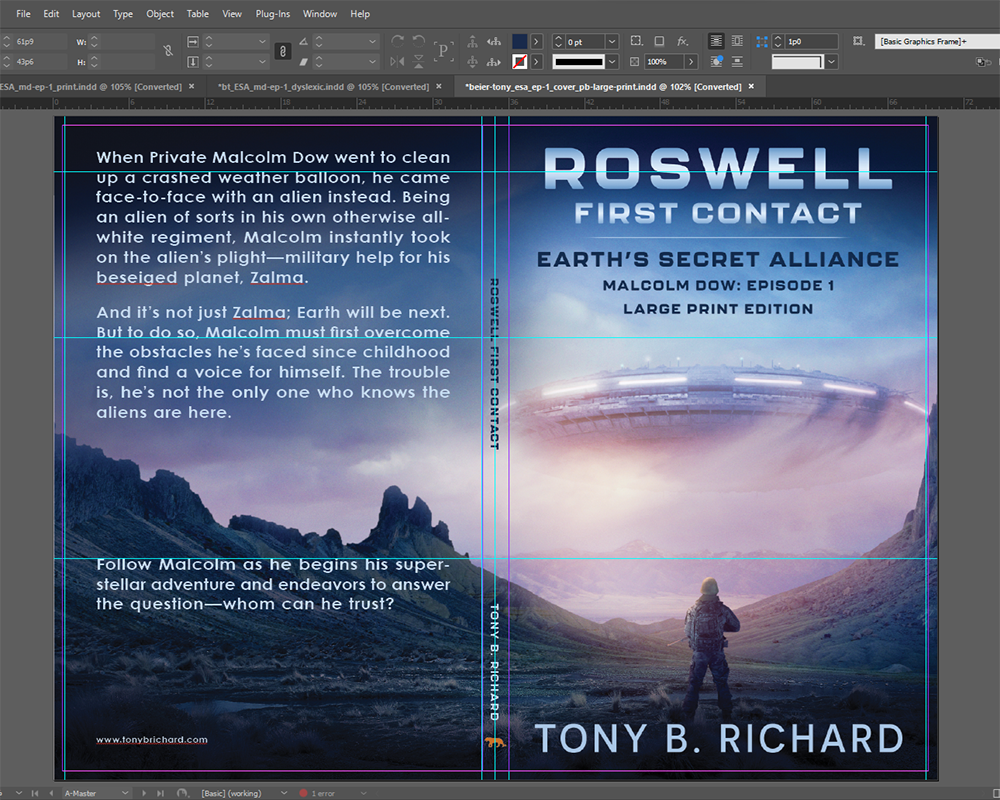Click the X position field 61p9
This screenshot has height=800, width=1000.
pyautogui.click(x=40, y=41)
